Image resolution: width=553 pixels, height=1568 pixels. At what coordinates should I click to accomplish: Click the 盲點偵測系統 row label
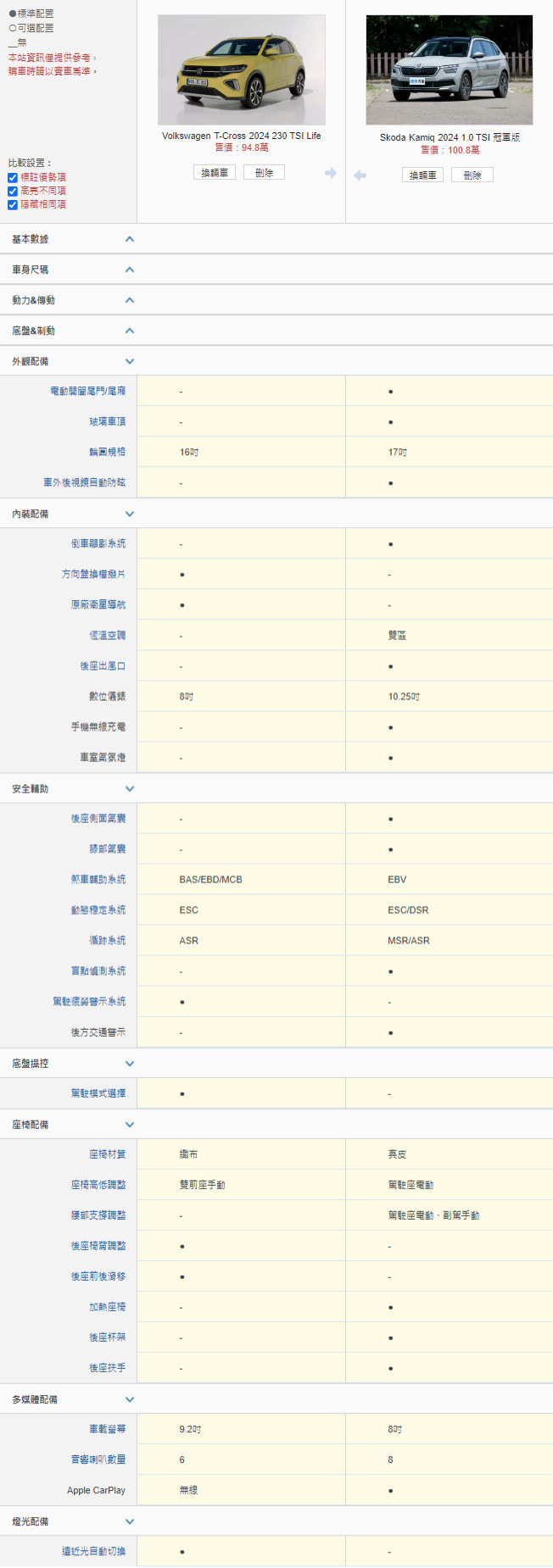(98, 970)
